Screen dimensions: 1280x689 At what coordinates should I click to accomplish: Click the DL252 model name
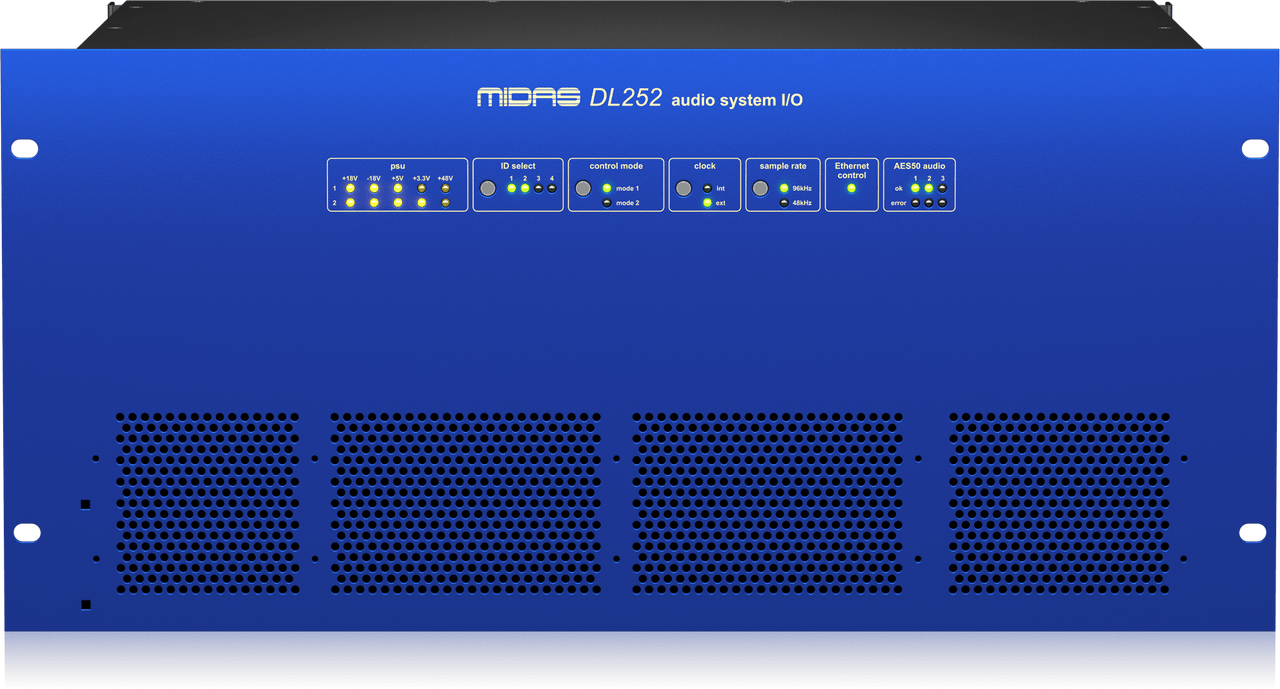pyautogui.click(x=626, y=97)
